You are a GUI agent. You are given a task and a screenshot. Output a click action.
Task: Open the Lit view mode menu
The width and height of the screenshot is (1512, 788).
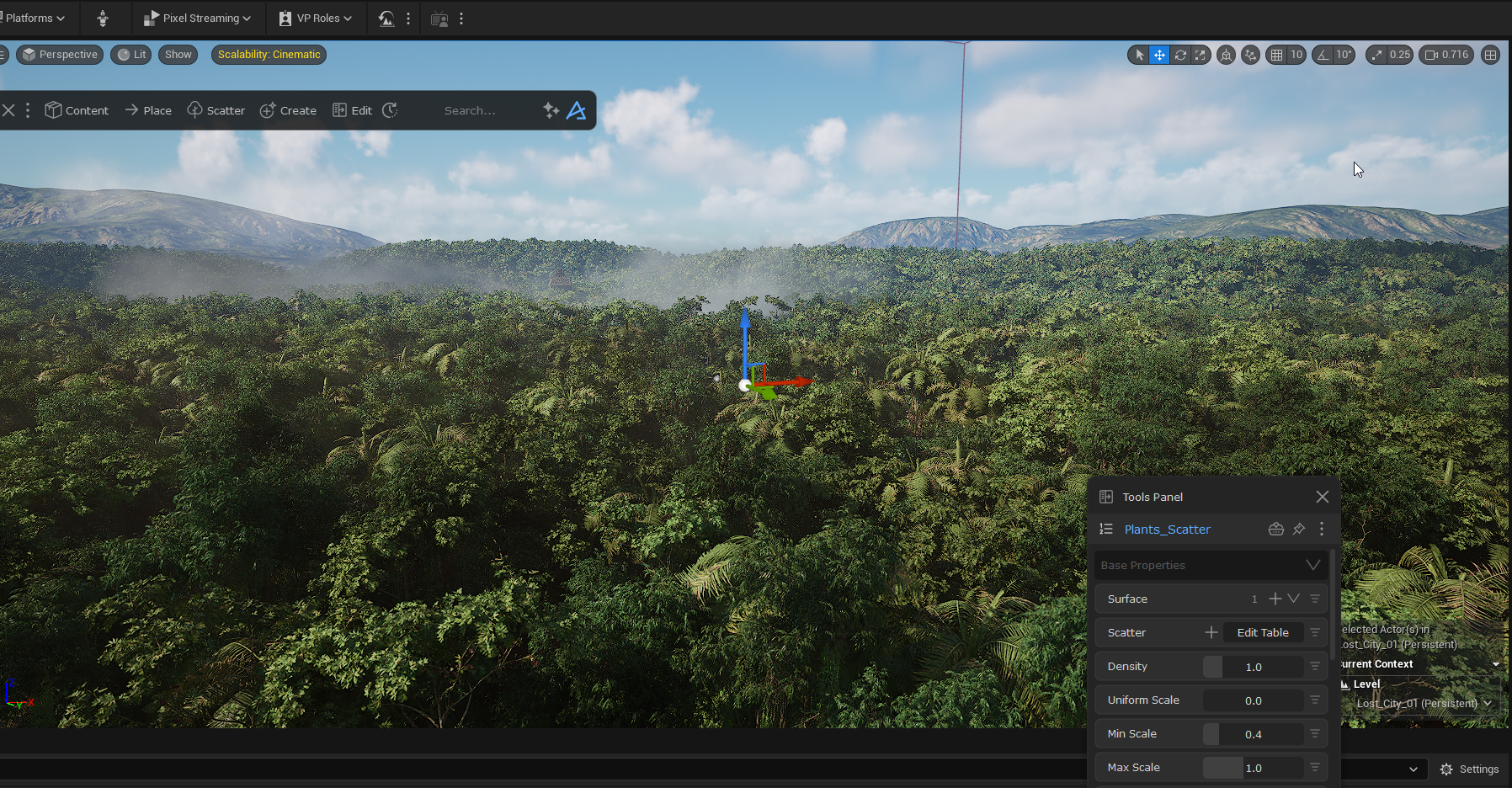point(131,55)
